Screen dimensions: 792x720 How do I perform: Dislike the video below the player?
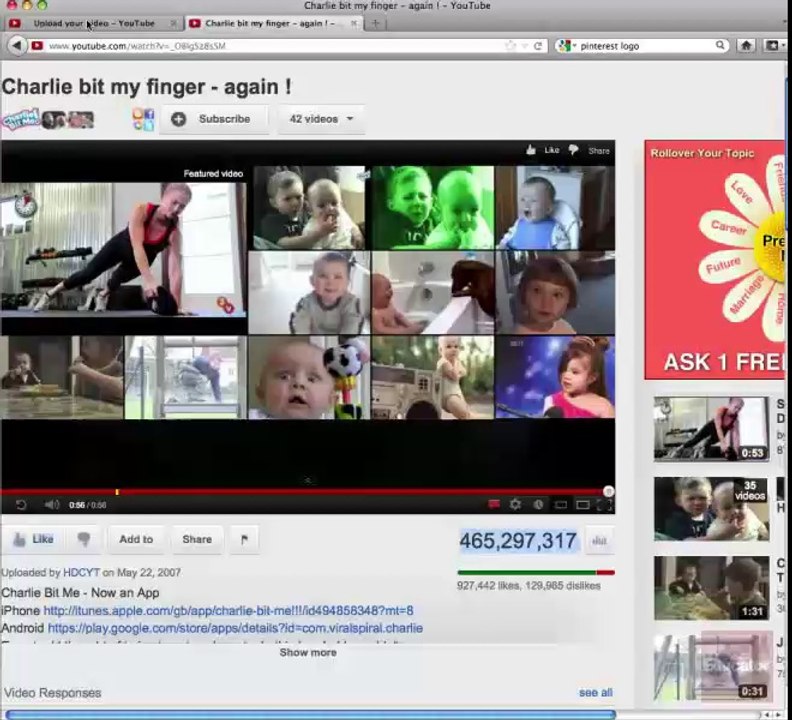click(x=84, y=540)
